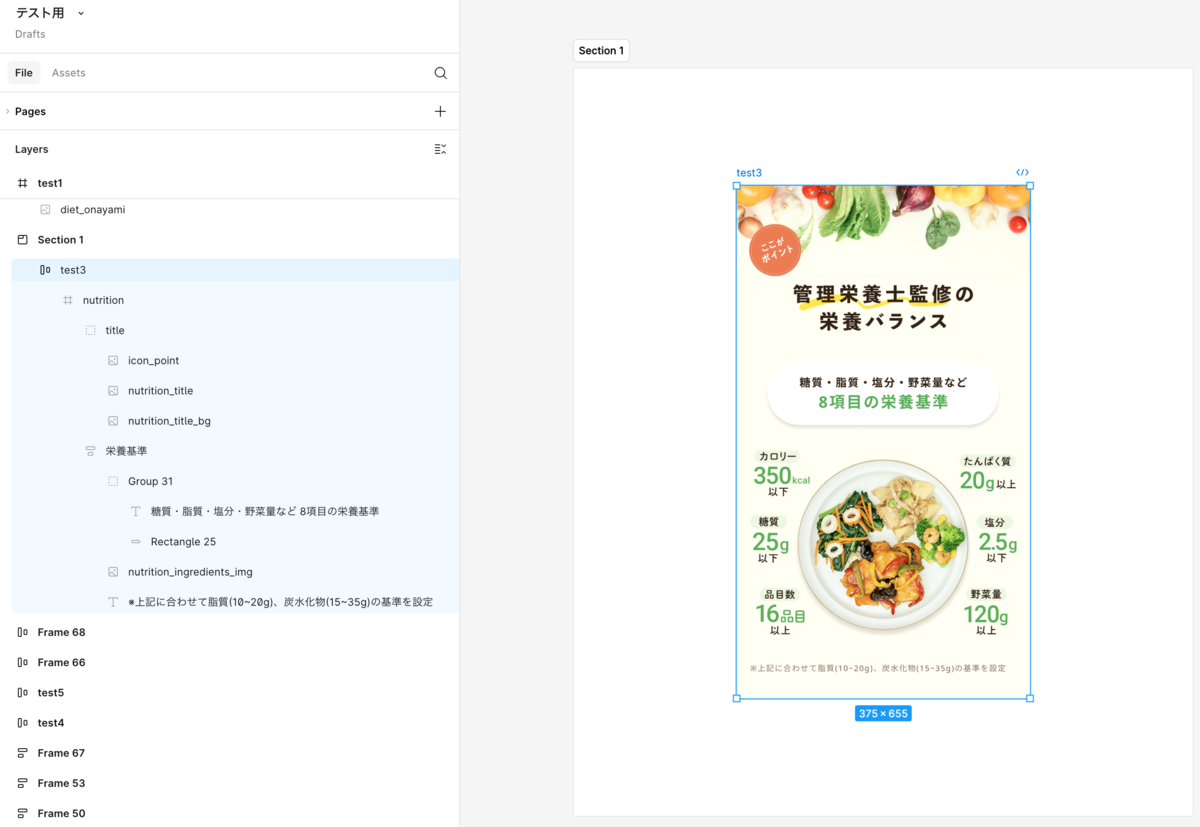Viewport: 1200px width, 827px height.
Task: Open the テスト用 file name dropdown
Action: (x=81, y=13)
